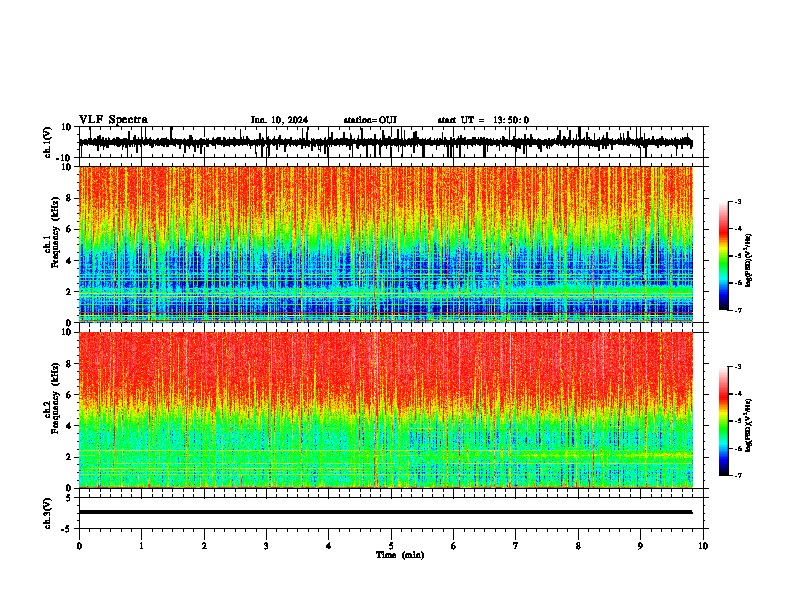This screenshot has height=612, width=792.
Task: Click the ch.1 waveform trace panel
Action: pos(391,142)
